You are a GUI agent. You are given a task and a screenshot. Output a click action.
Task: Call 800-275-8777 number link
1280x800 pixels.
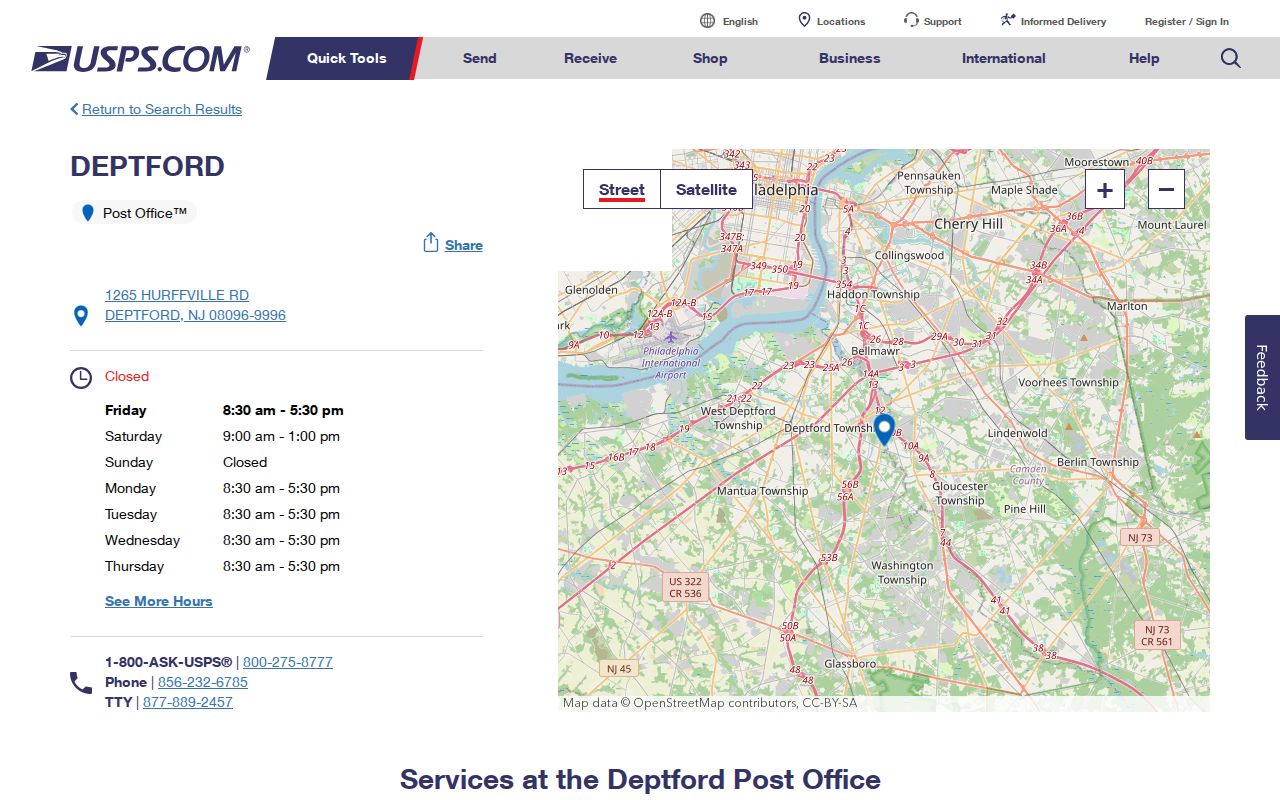pyautogui.click(x=288, y=662)
